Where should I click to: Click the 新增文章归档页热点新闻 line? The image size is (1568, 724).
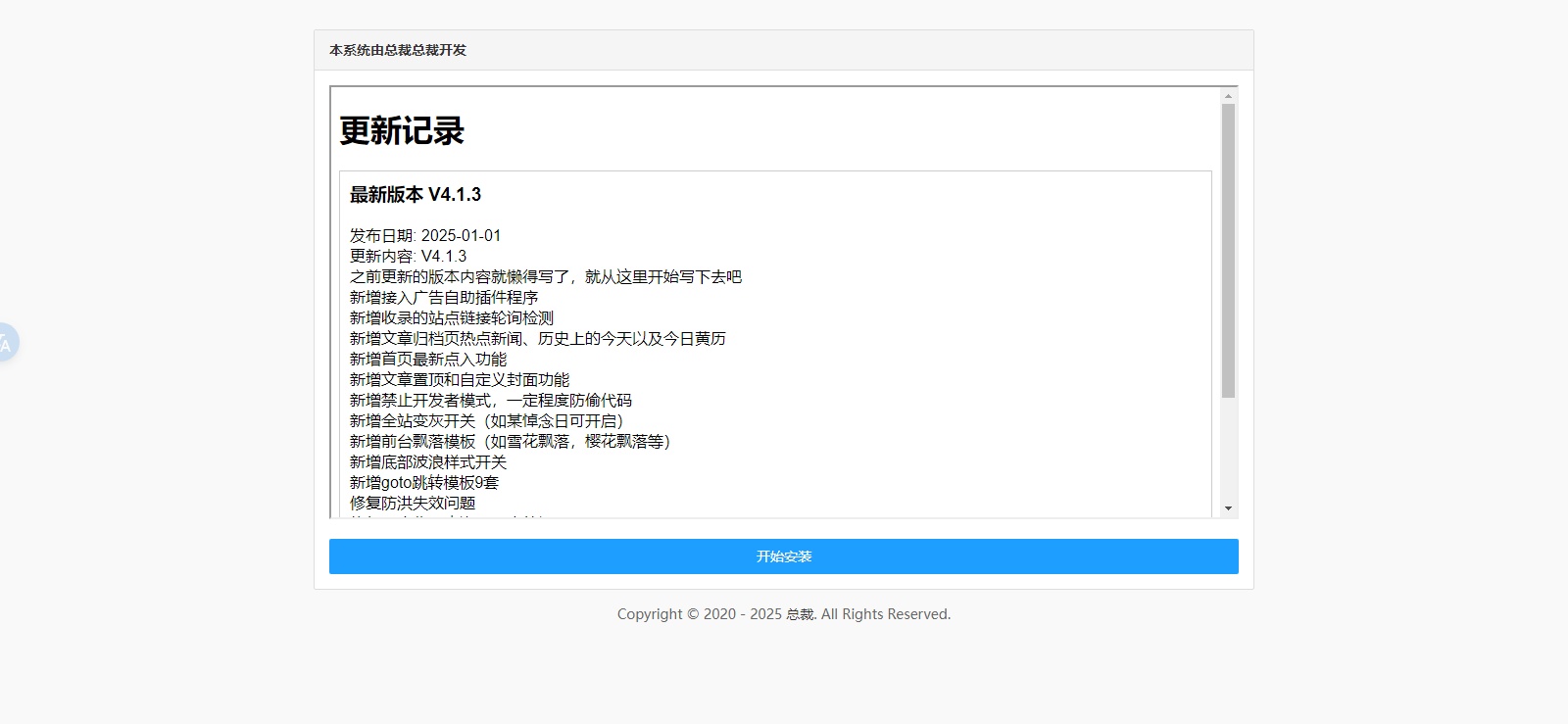click(538, 338)
